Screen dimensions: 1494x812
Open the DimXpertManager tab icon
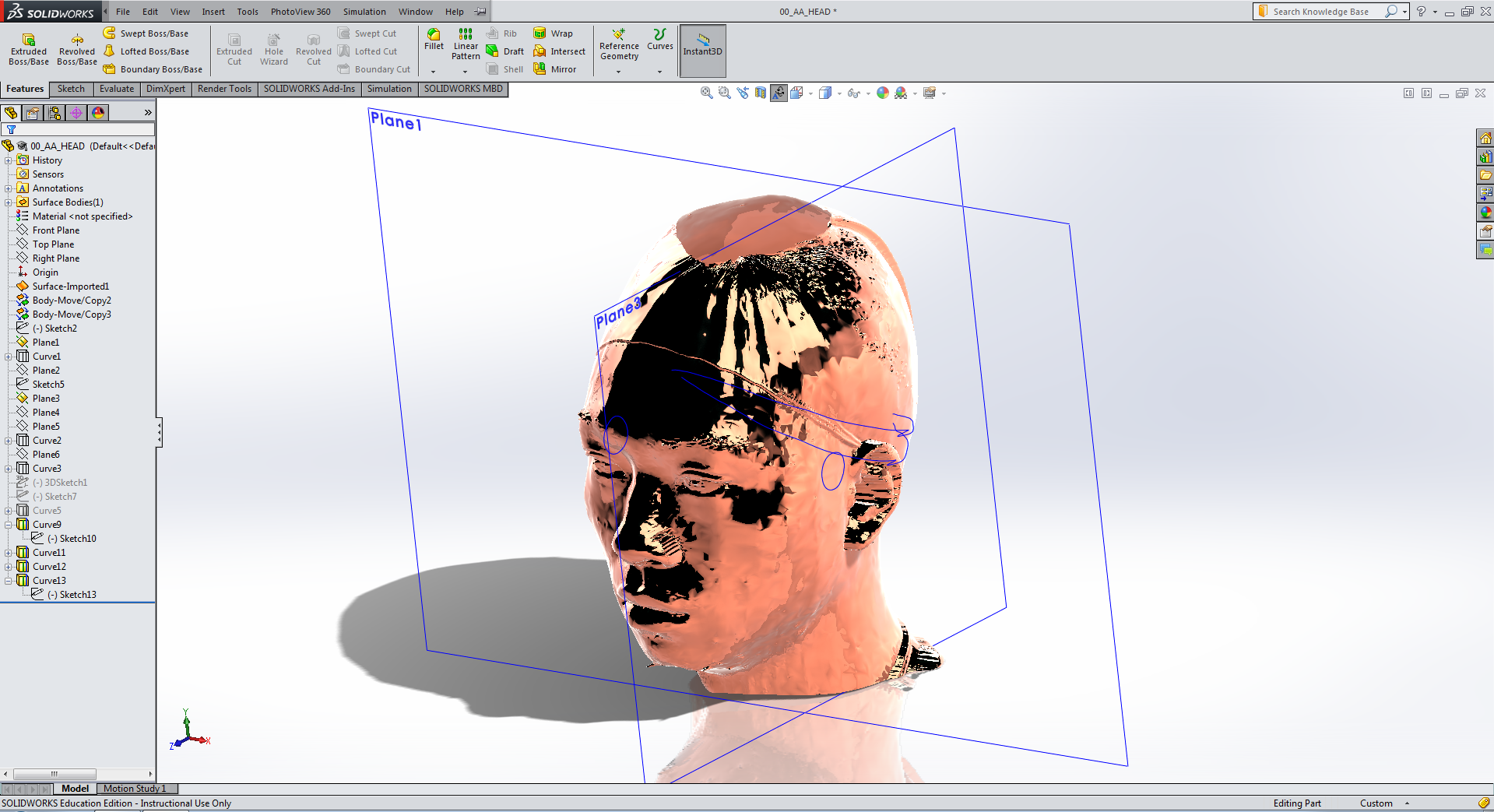point(76,113)
